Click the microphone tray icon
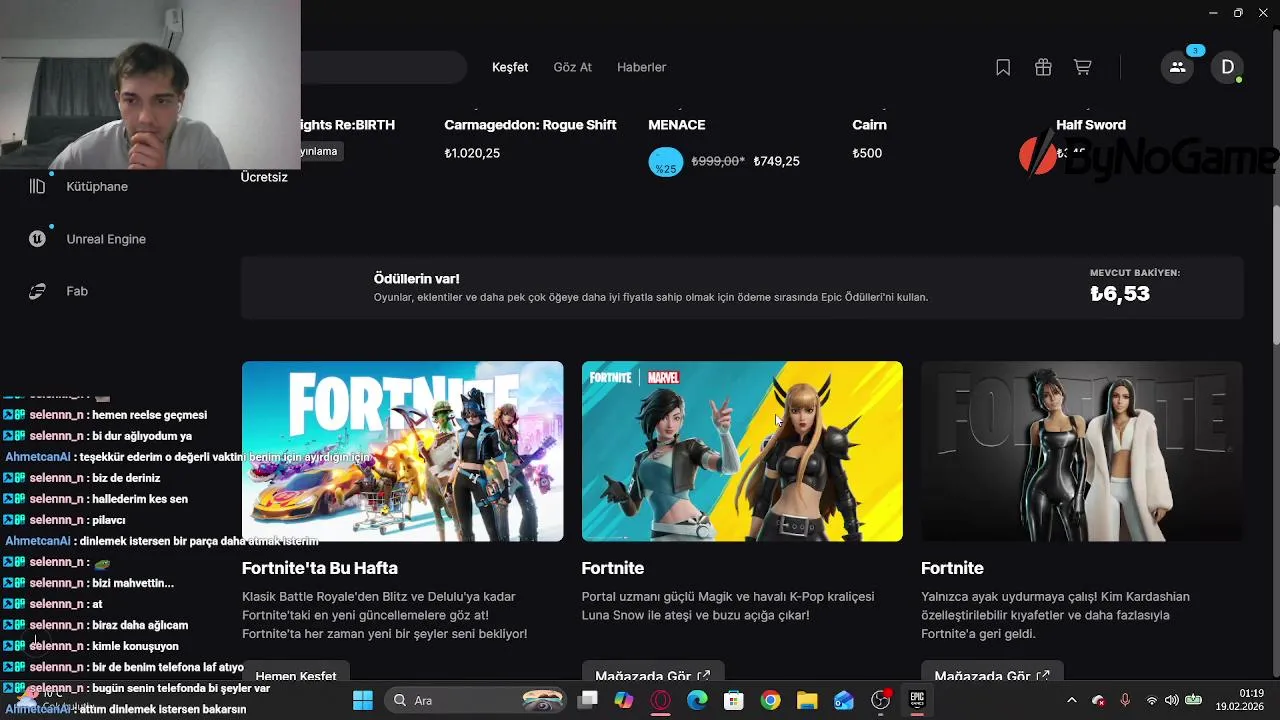Viewport: 1280px width, 720px height. (x=1125, y=700)
